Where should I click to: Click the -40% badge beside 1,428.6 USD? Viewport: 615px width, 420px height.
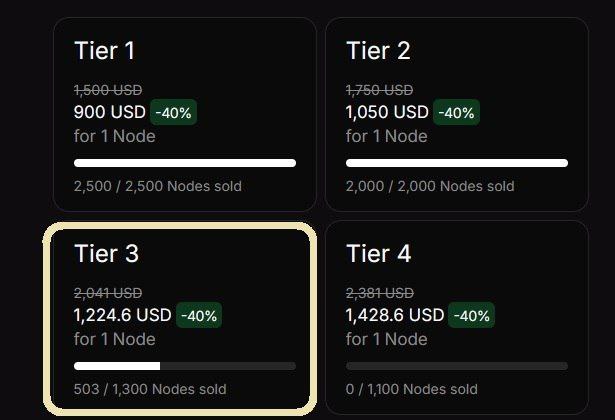(472, 315)
